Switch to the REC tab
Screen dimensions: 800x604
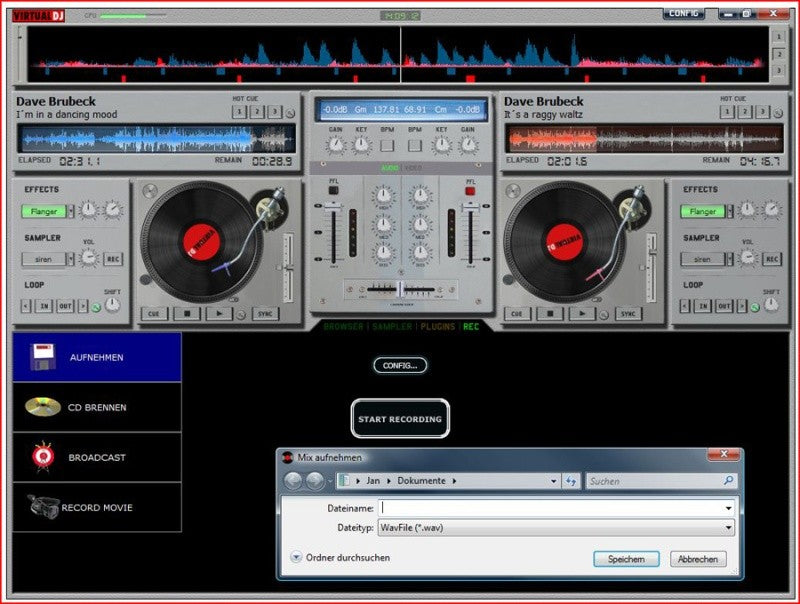pos(471,326)
